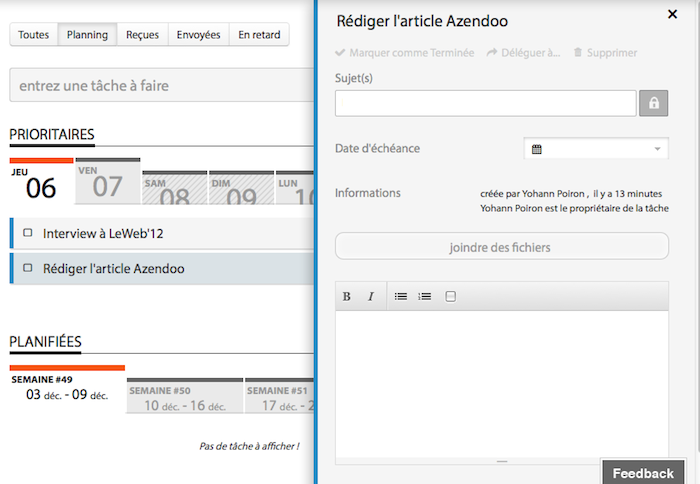Close the task detail panel
Screen dimensions: 700x484
pos(672,14)
